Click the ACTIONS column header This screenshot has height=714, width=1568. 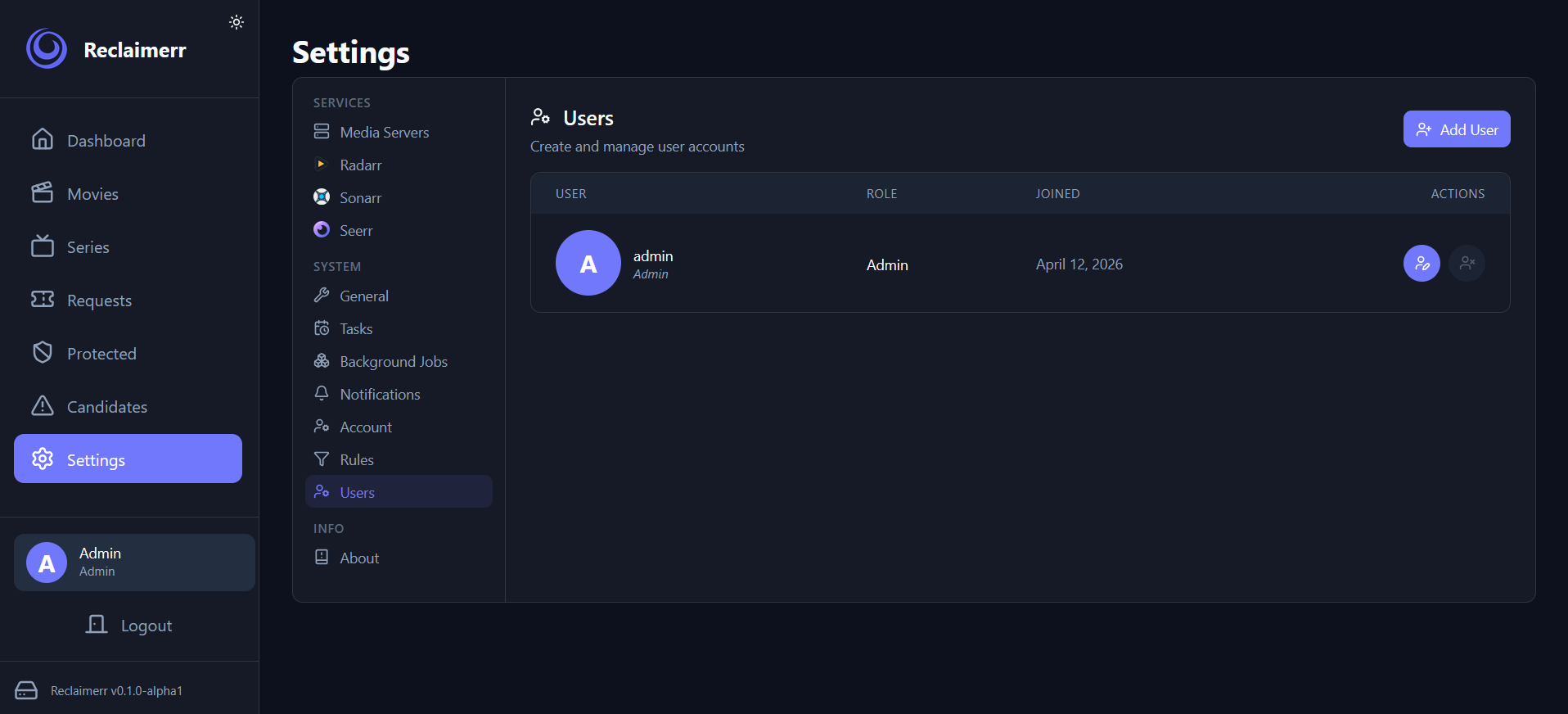point(1458,193)
